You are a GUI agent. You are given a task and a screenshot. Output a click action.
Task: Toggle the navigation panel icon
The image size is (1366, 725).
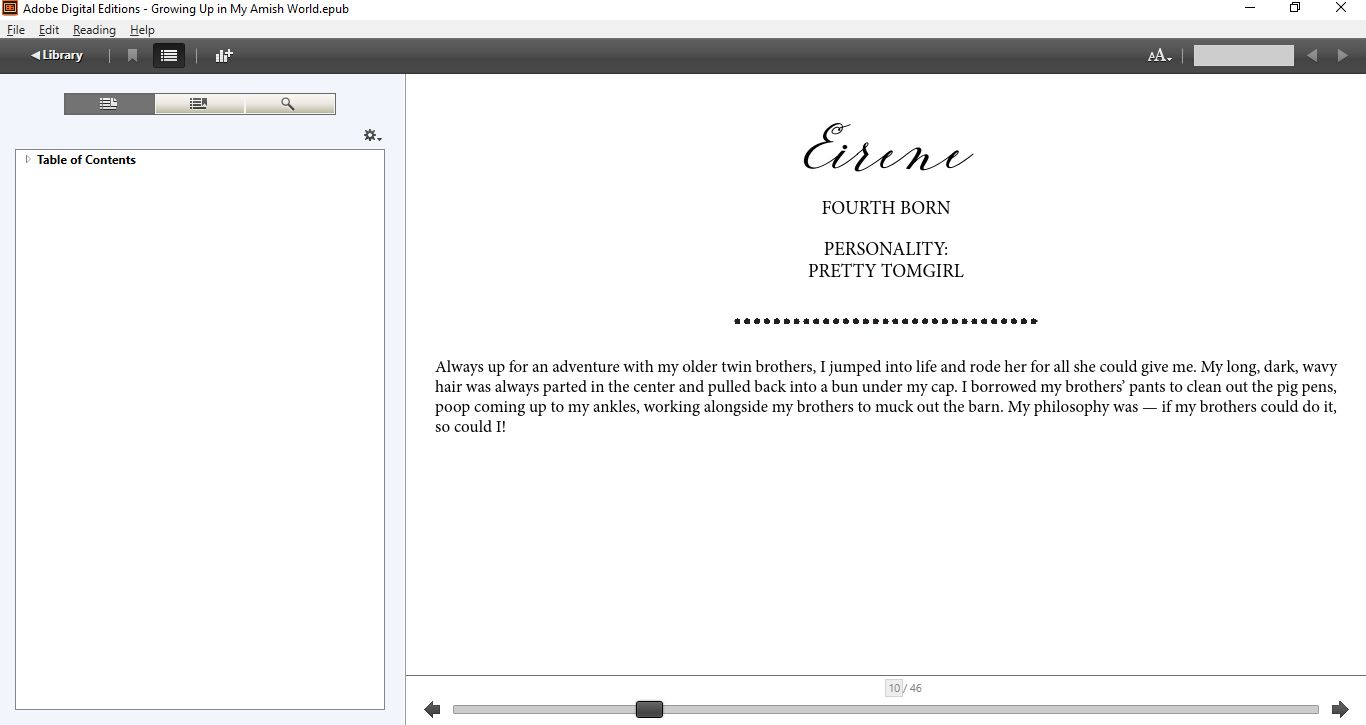(169, 56)
